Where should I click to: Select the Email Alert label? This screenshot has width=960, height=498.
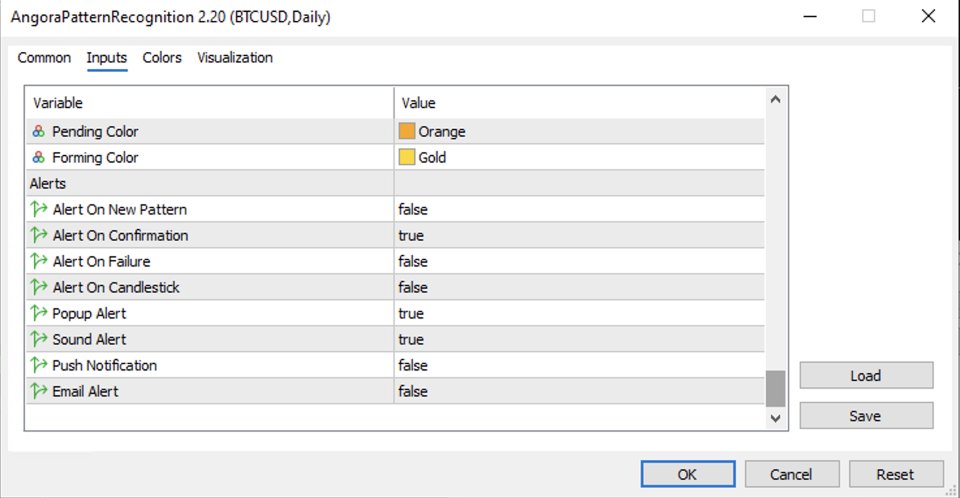click(86, 391)
